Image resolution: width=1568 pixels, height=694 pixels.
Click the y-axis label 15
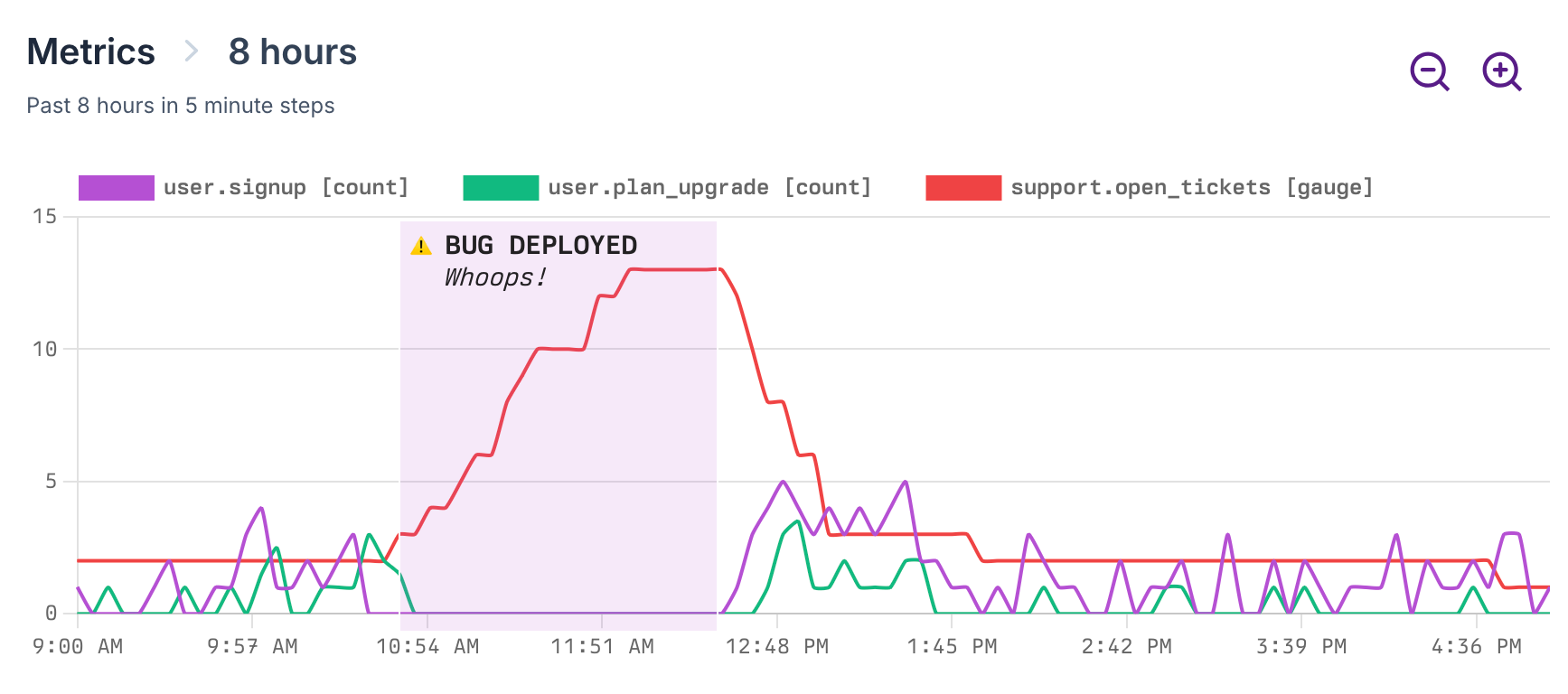click(44, 217)
